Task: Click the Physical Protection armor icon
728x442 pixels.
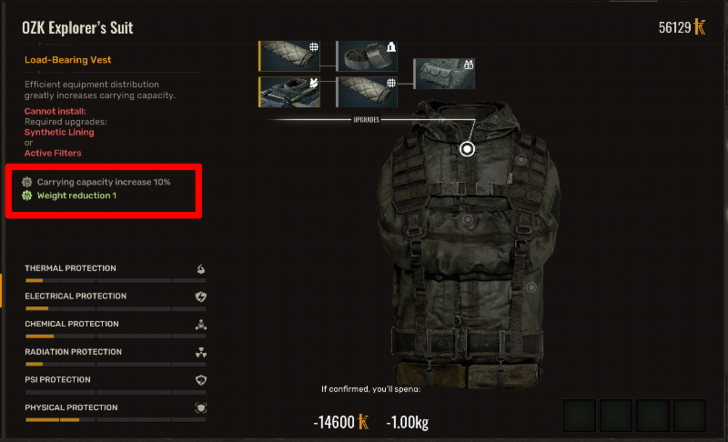Action: (201, 408)
